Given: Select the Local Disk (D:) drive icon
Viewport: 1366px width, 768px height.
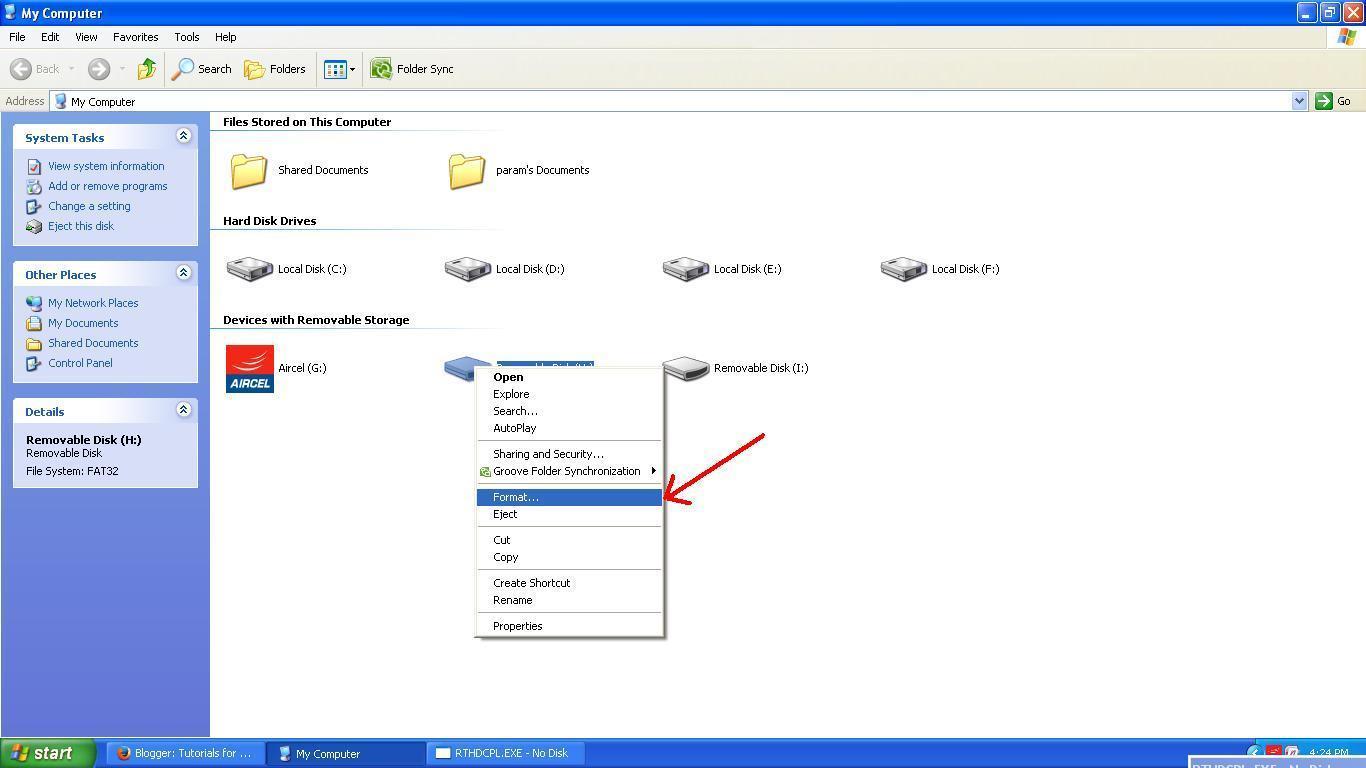Looking at the screenshot, I should tap(467, 269).
